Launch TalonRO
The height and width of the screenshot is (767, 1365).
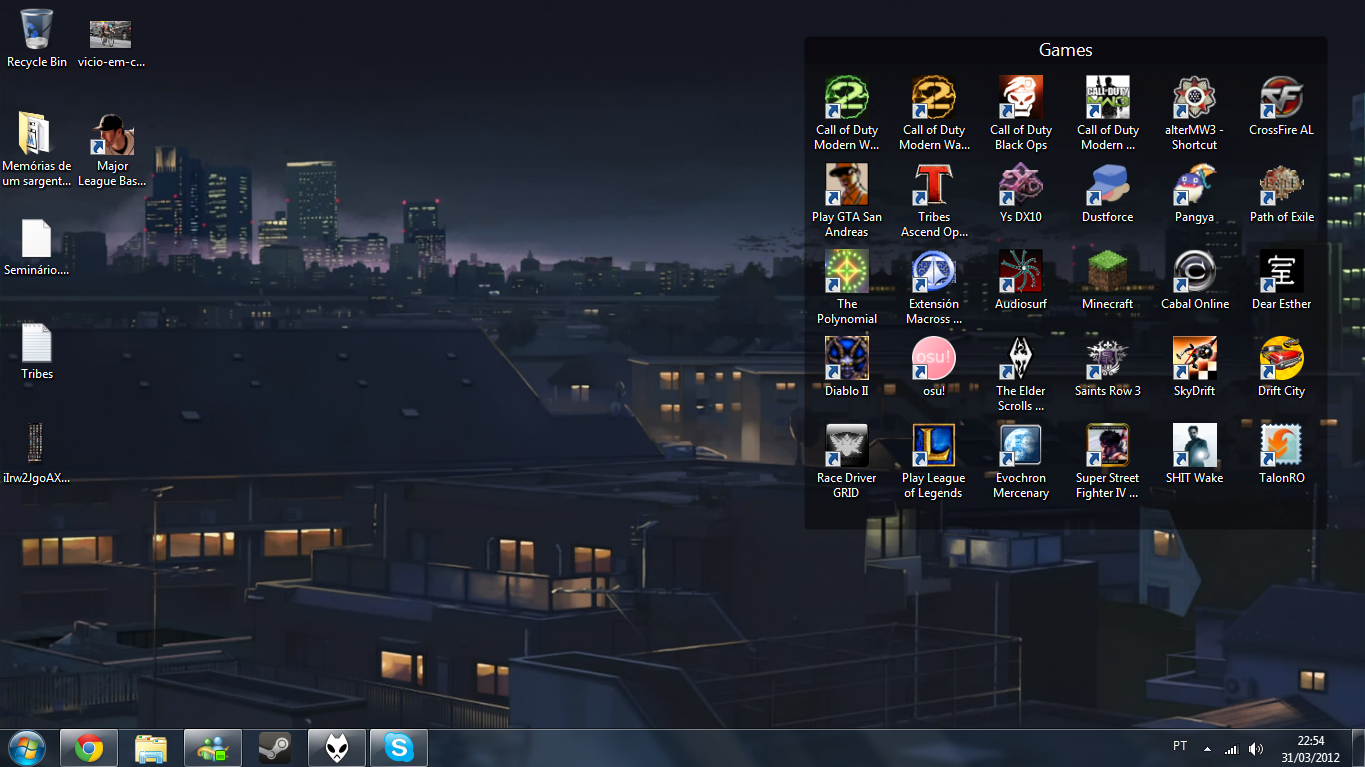pyautogui.click(x=1281, y=446)
